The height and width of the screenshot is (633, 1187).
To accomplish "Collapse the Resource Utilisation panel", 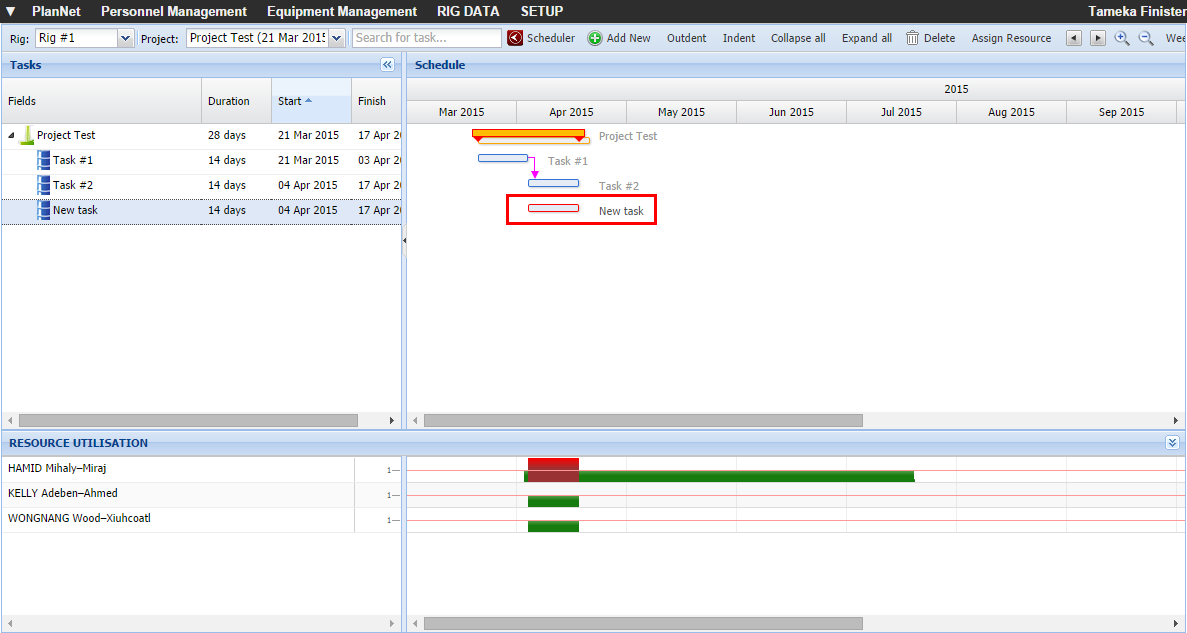I will 1172,442.
